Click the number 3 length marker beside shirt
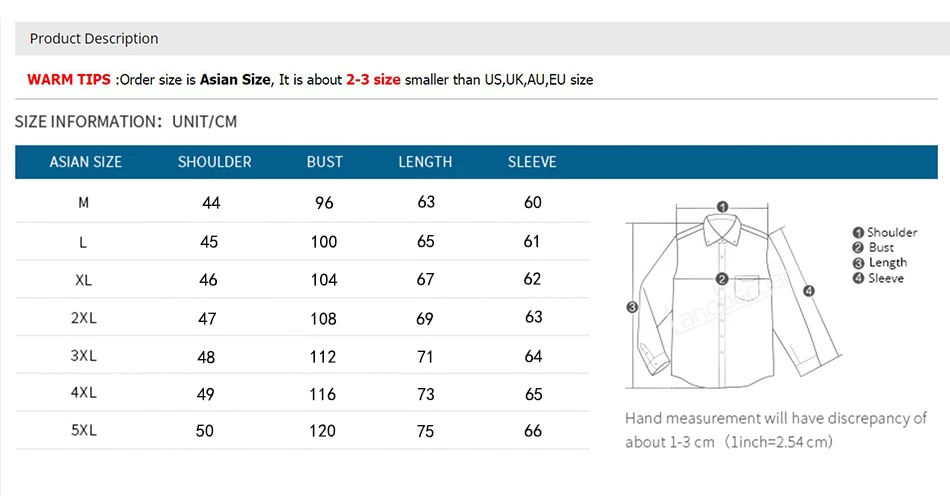950x502 pixels. (632, 307)
